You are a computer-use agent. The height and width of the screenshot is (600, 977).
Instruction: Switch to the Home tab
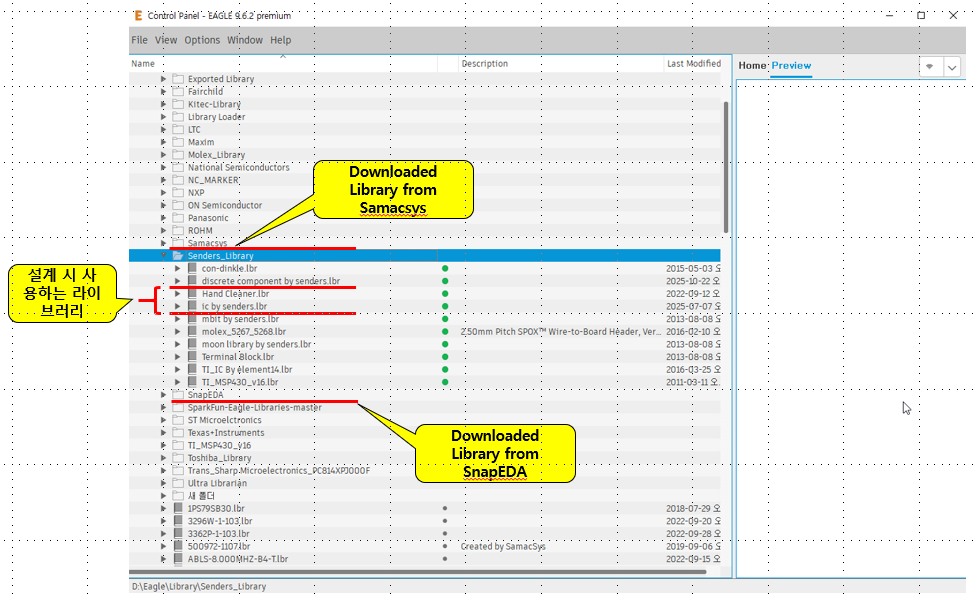[x=751, y=66]
